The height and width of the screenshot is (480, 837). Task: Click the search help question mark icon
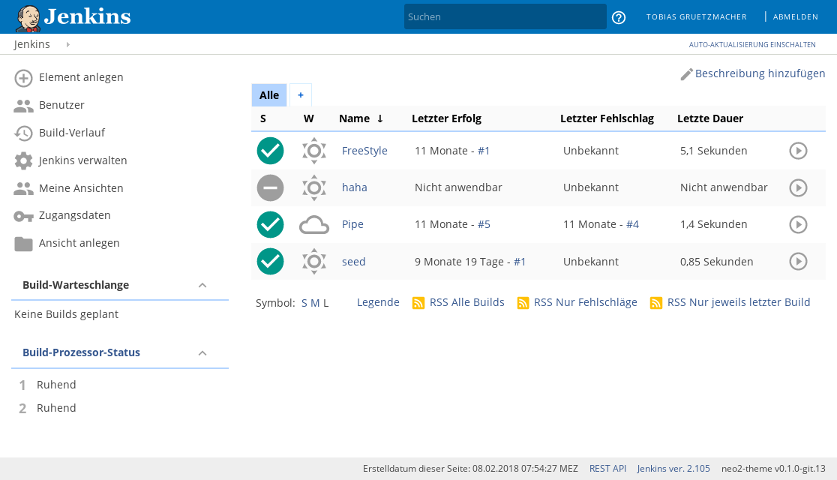pos(618,17)
